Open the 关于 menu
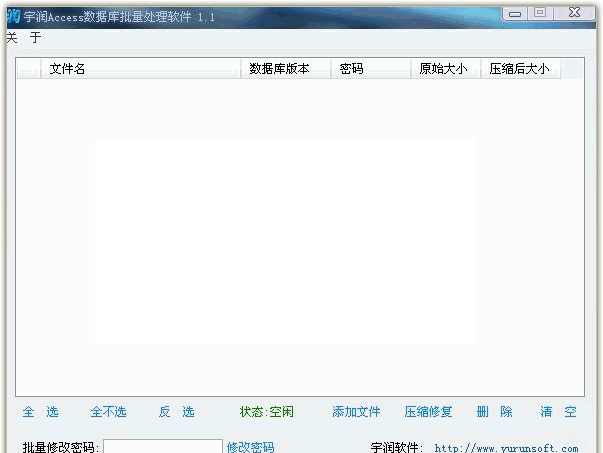 tap(23, 38)
